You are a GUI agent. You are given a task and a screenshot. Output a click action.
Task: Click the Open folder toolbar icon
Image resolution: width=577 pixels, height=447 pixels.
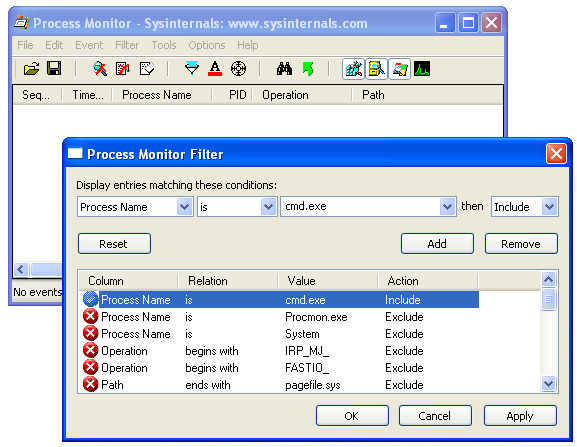(x=31, y=69)
